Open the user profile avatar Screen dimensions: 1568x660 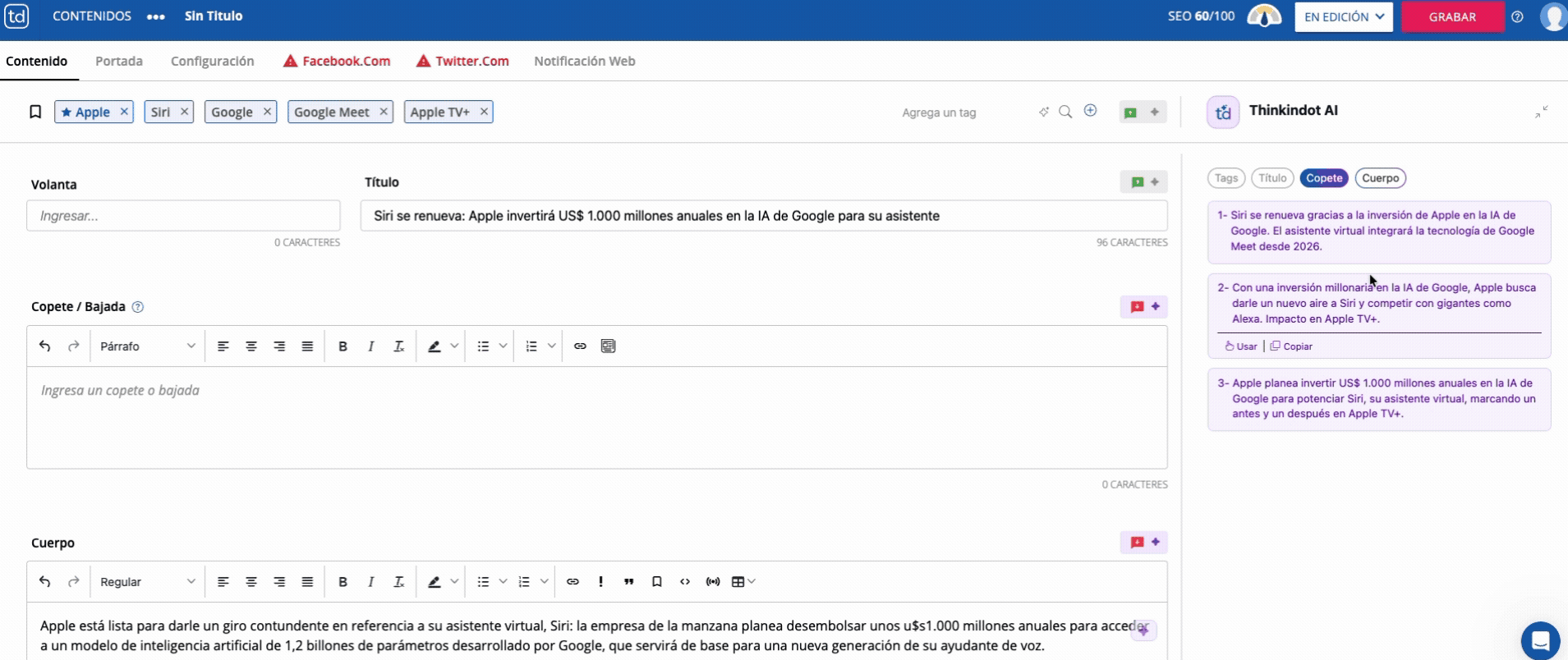[x=1554, y=16]
